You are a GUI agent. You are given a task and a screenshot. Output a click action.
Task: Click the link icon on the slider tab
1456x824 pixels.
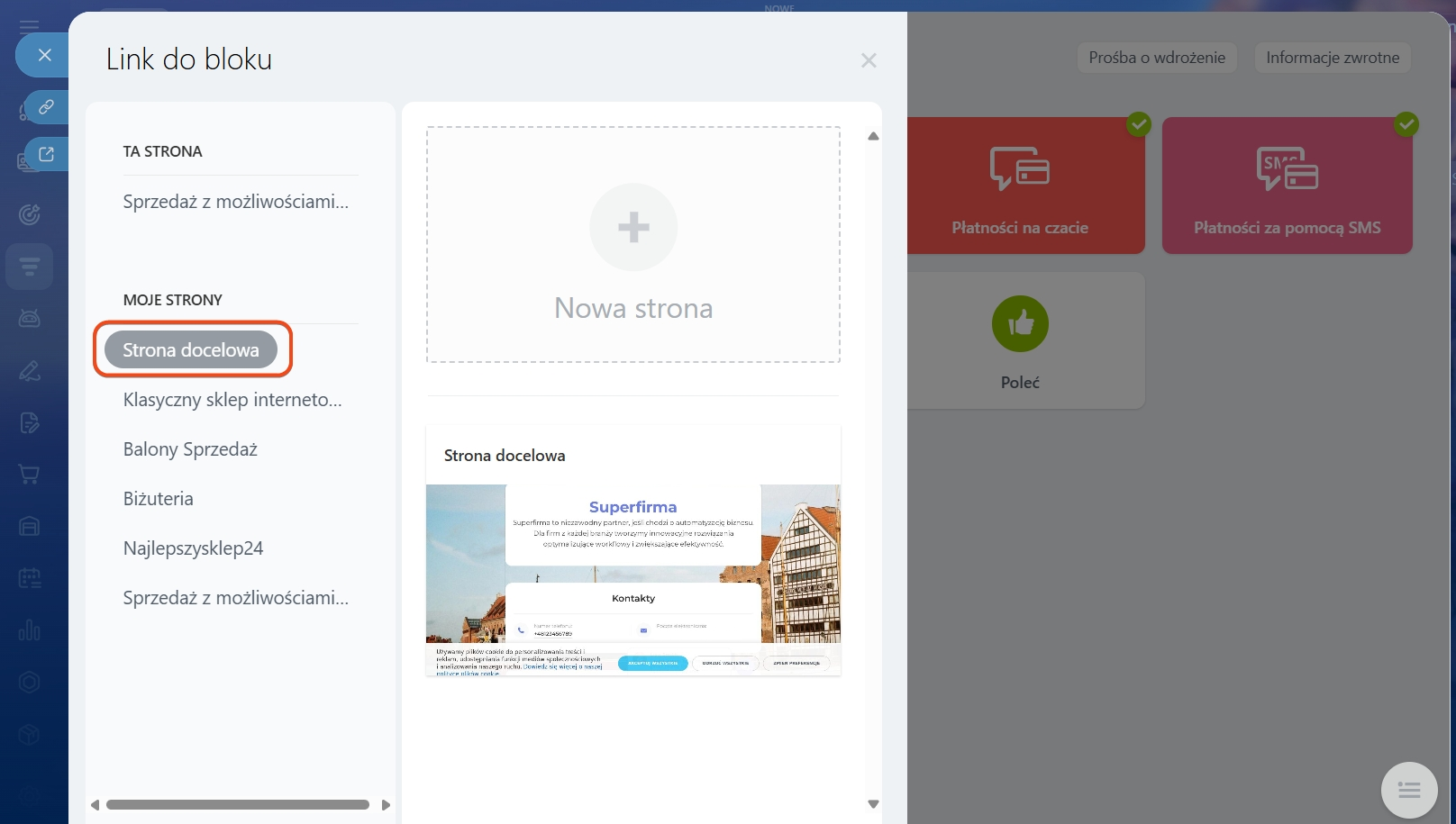[x=46, y=107]
